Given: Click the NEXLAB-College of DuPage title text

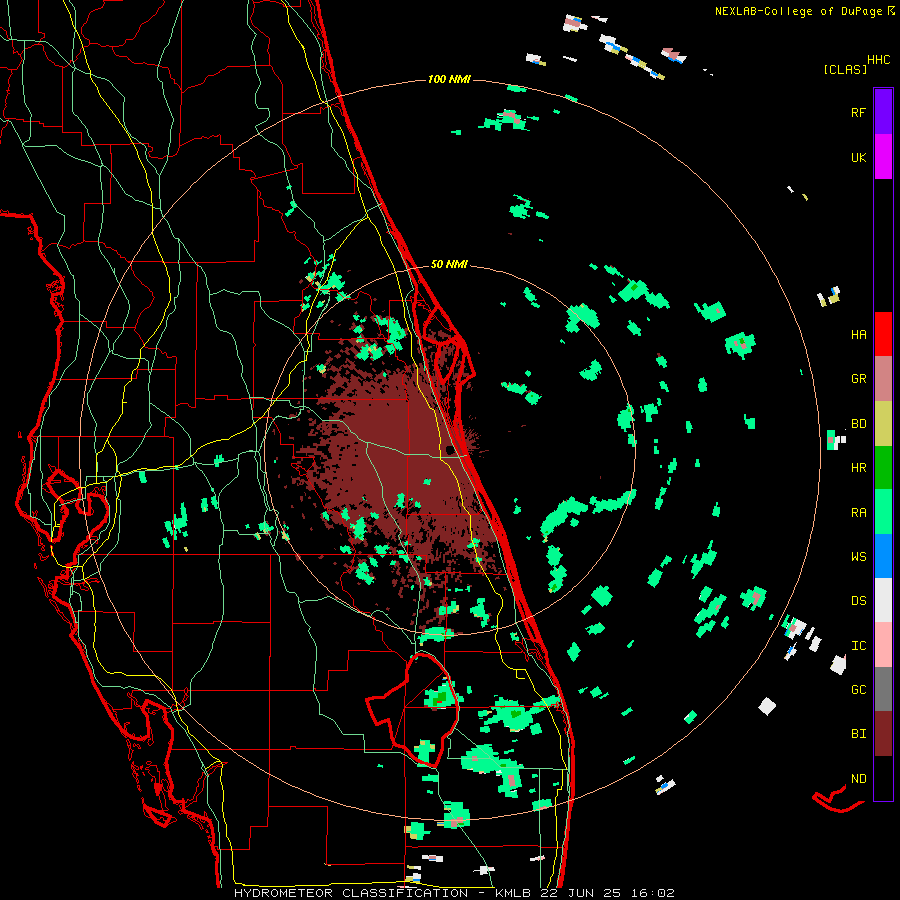Looking at the screenshot, I should 799,11.
